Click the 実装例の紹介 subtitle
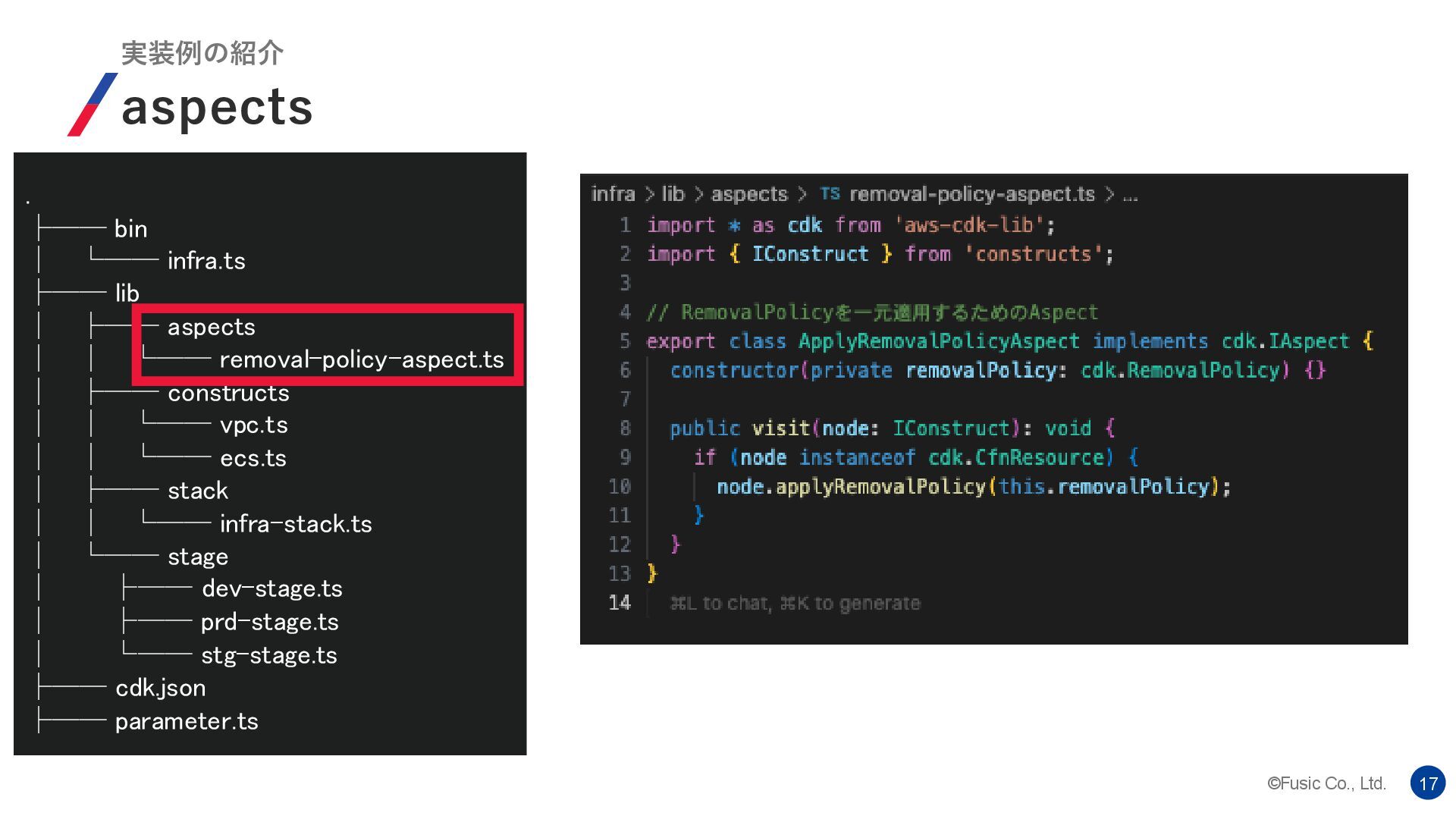The width and height of the screenshot is (1456, 819). click(202, 53)
